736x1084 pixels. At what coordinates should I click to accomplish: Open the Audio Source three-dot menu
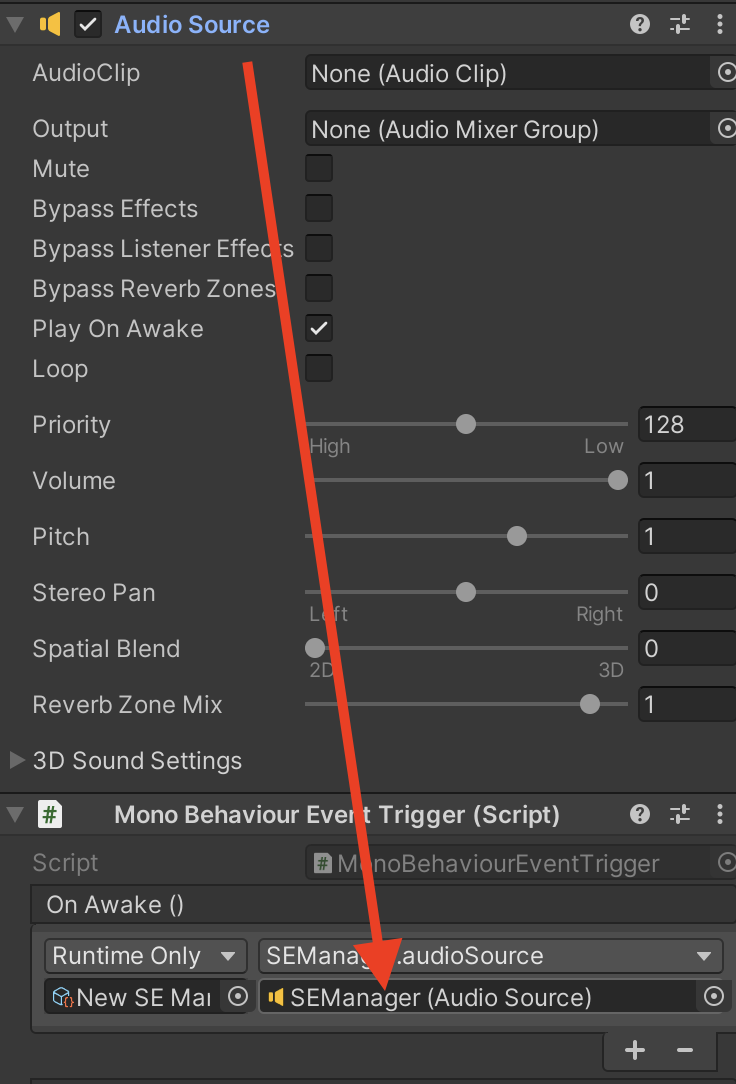[x=720, y=23]
